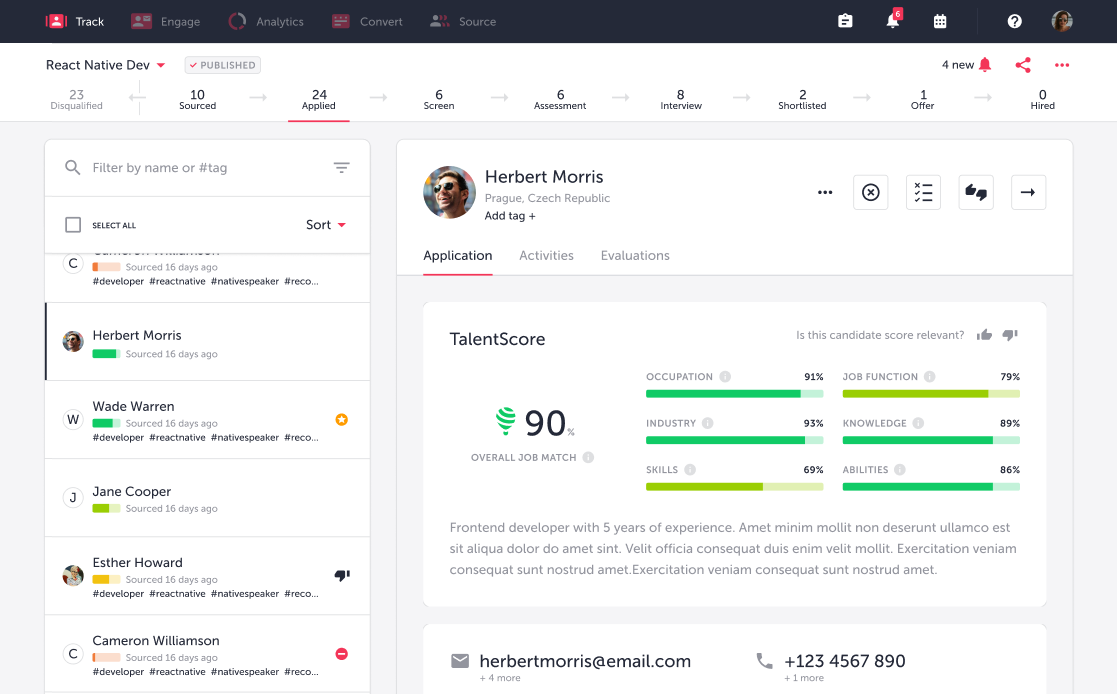This screenshot has width=1117, height=694.
Task: Open filter options icon in search box
Action: [x=342, y=168]
